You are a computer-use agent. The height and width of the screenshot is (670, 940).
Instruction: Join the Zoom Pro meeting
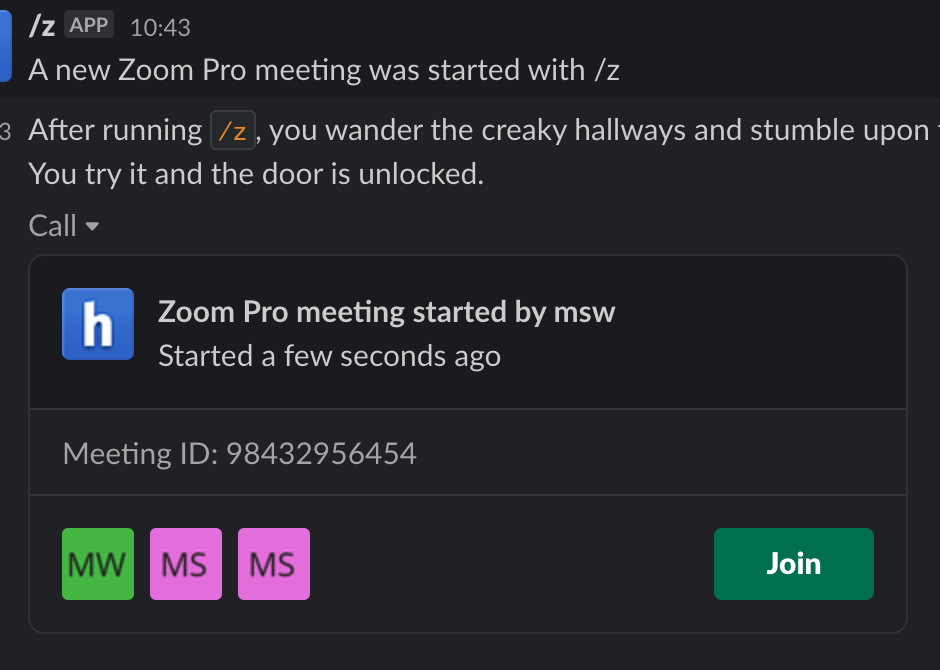pyautogui.click(x=794, y=564)
